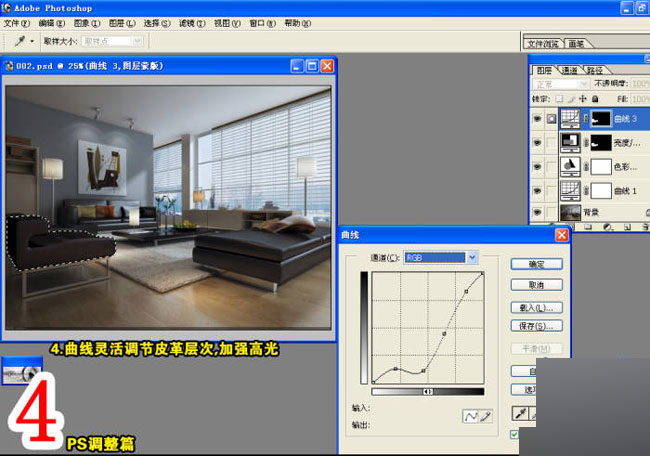Open the 图象 menu
Viewport: 650px width, 456px height.
[87, 23]
